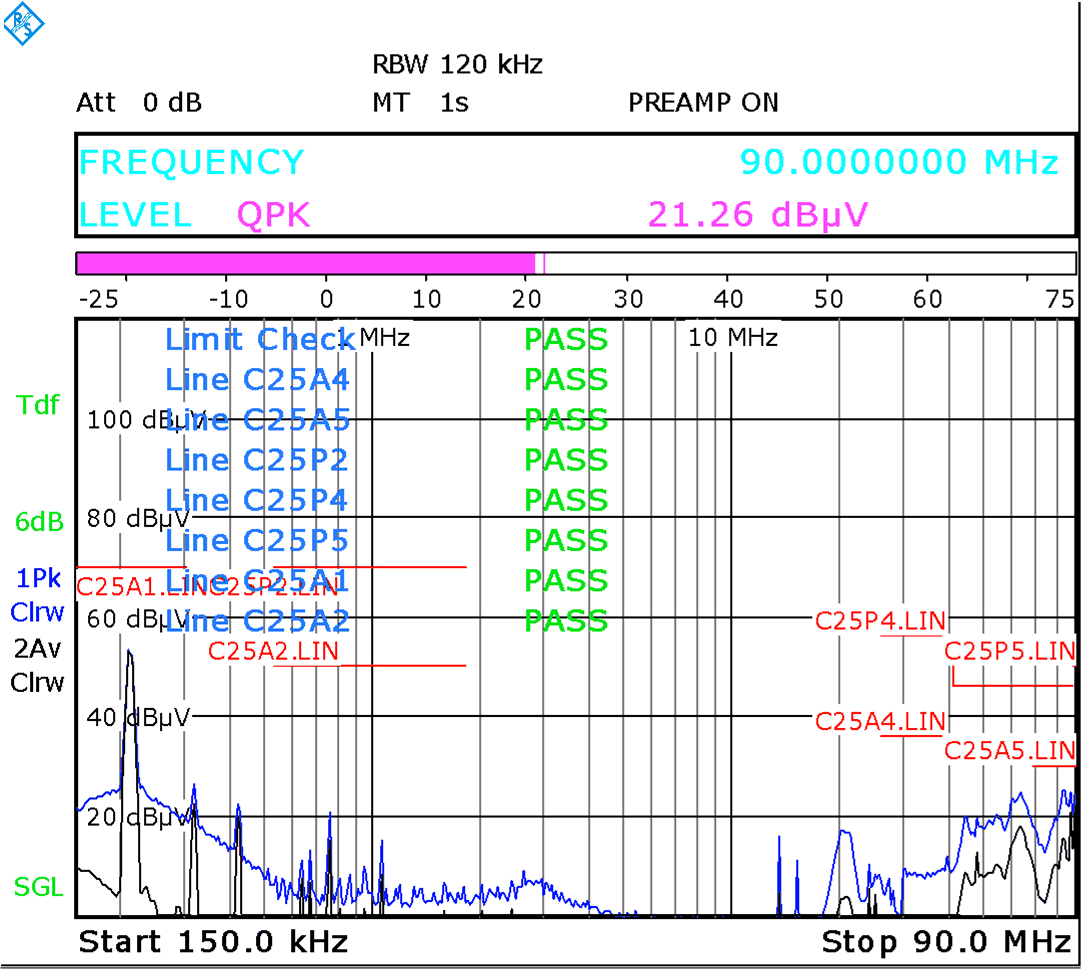1081x975 pixels.
Task: Click the PREAMP ON status indicator
Action: (x=703, y=103)
